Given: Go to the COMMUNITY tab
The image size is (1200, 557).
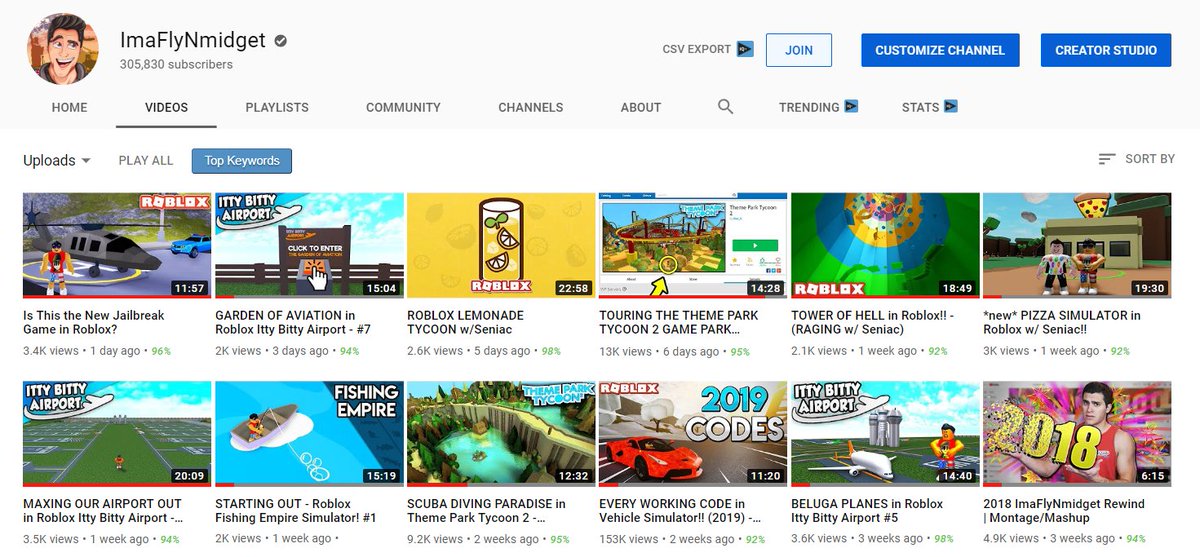Looking at the screenshot, I should pyautogui.click(x=403, y=107).
